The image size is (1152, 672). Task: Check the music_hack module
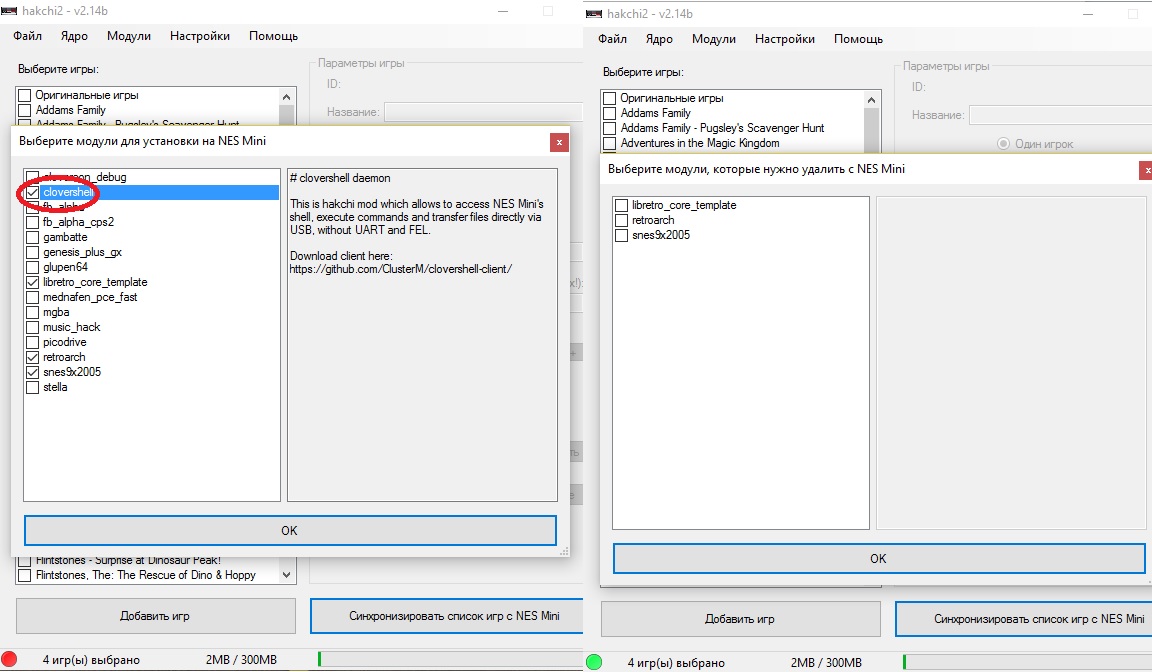pyautogui.click(x=32, y=327)
